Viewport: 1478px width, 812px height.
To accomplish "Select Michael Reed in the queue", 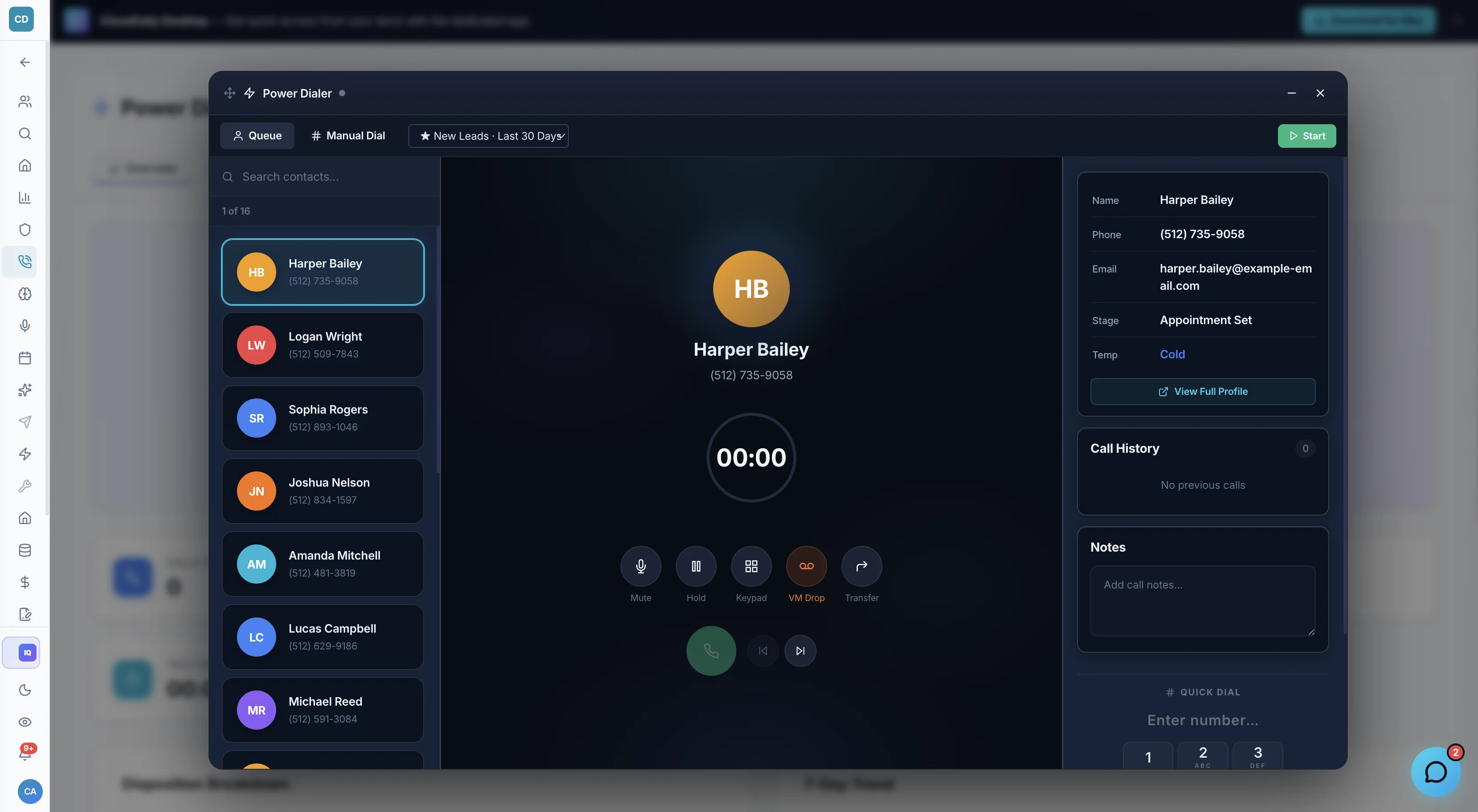I will 323,710.
